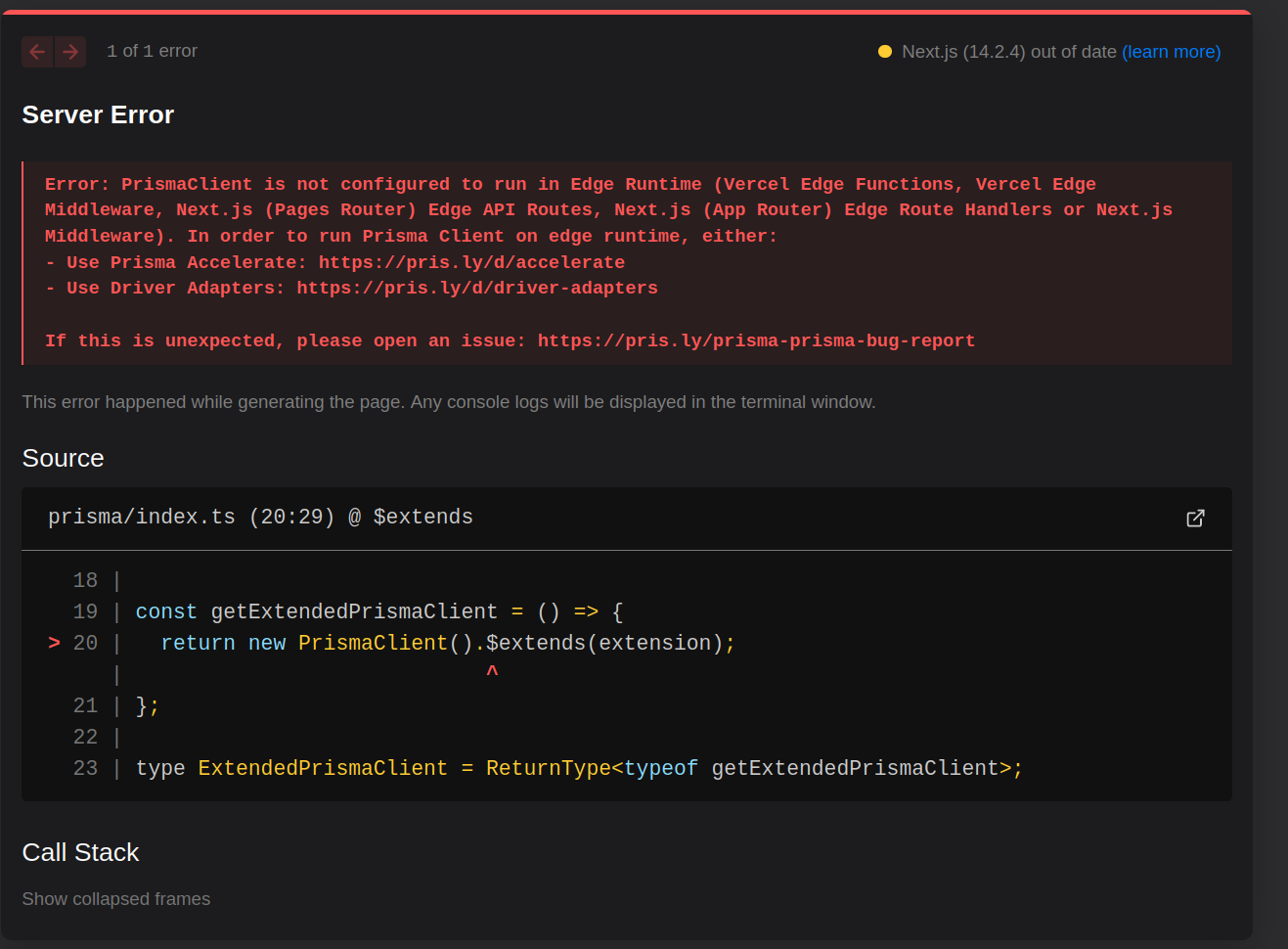Image resolution: width=1288 pixels, height=949 pixels.
Task: Click the arrow icon beside prisma/index.ts header
Action: [x=1195, y=518]
